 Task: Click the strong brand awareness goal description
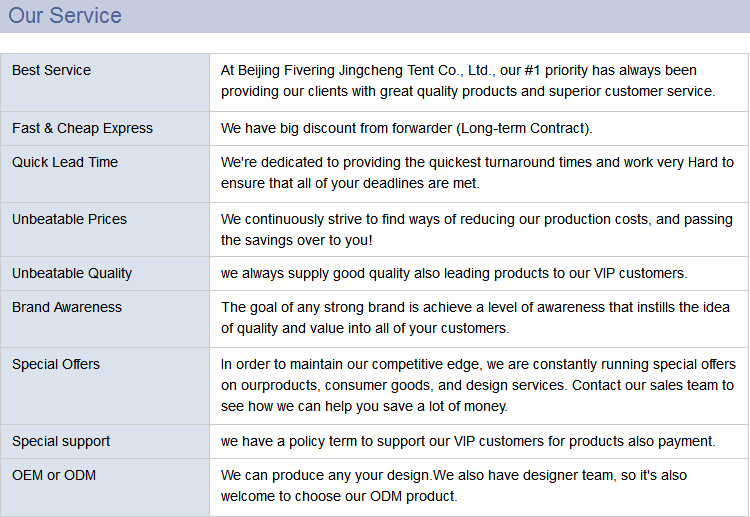click(x=474, y=318)
